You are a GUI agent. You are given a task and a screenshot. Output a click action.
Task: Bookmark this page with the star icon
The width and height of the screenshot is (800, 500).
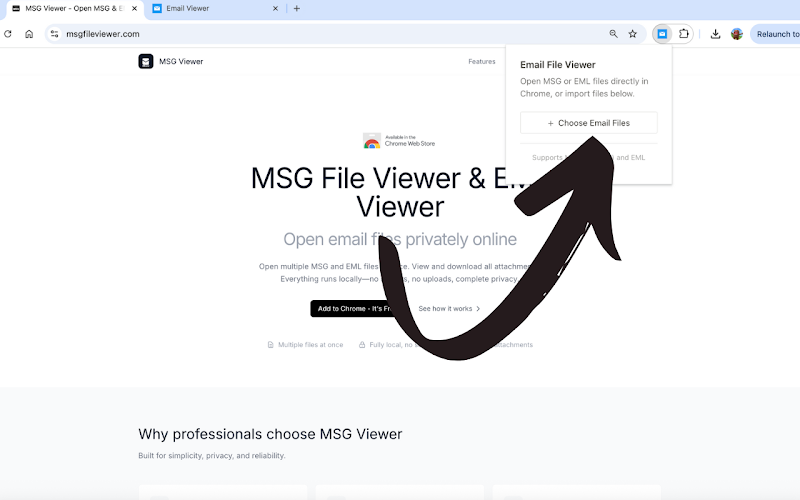[x=632, y=33]
